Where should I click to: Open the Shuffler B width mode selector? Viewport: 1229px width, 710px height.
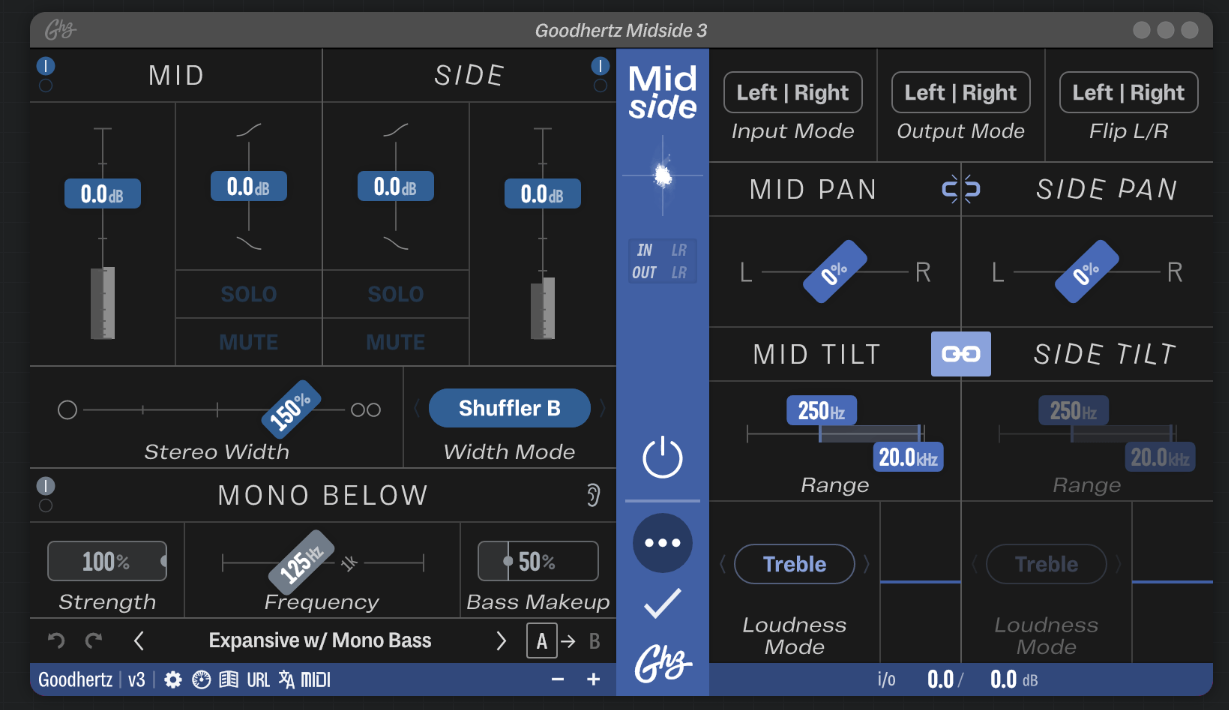pos(509,408)
